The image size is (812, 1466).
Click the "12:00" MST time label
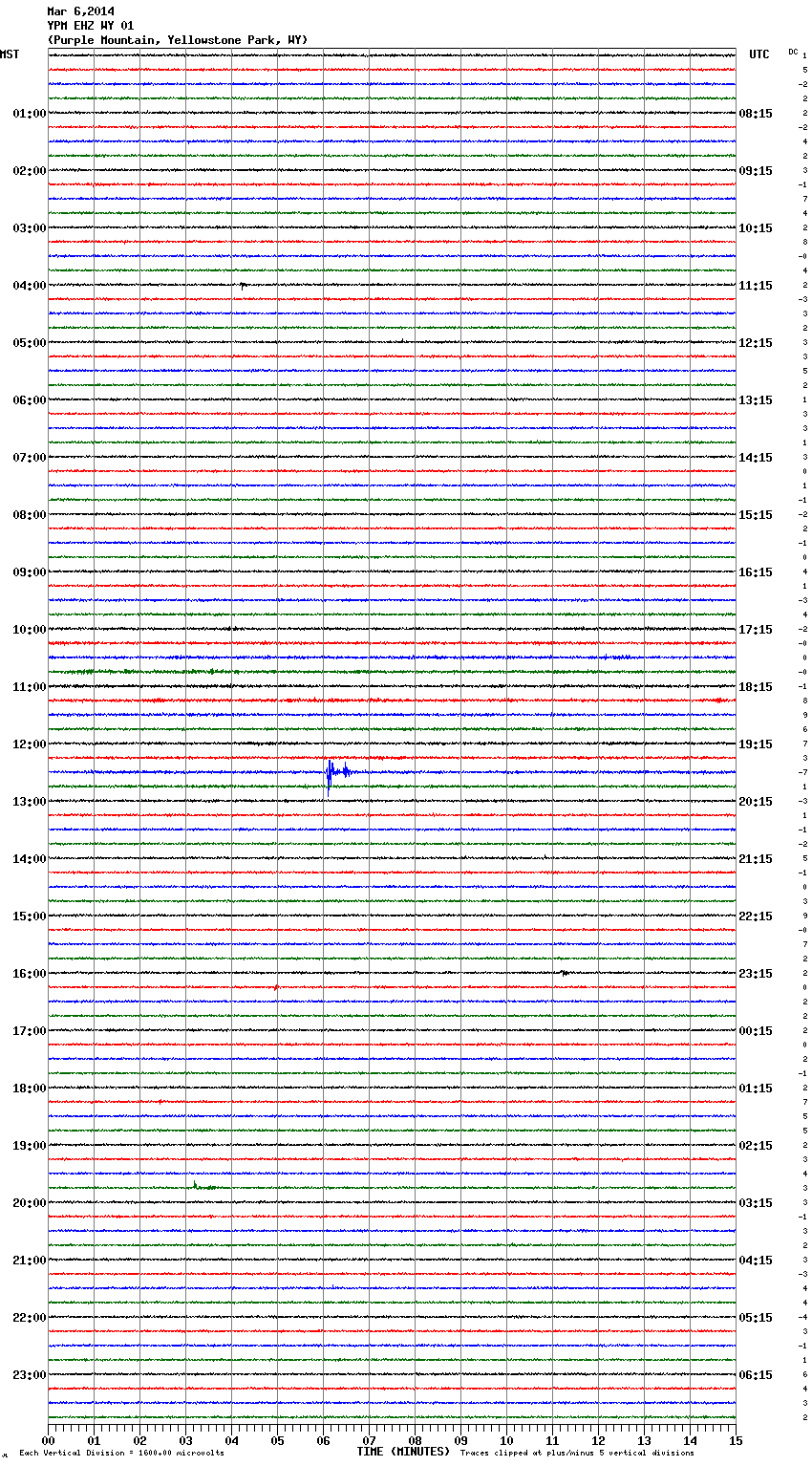(30, 744)
